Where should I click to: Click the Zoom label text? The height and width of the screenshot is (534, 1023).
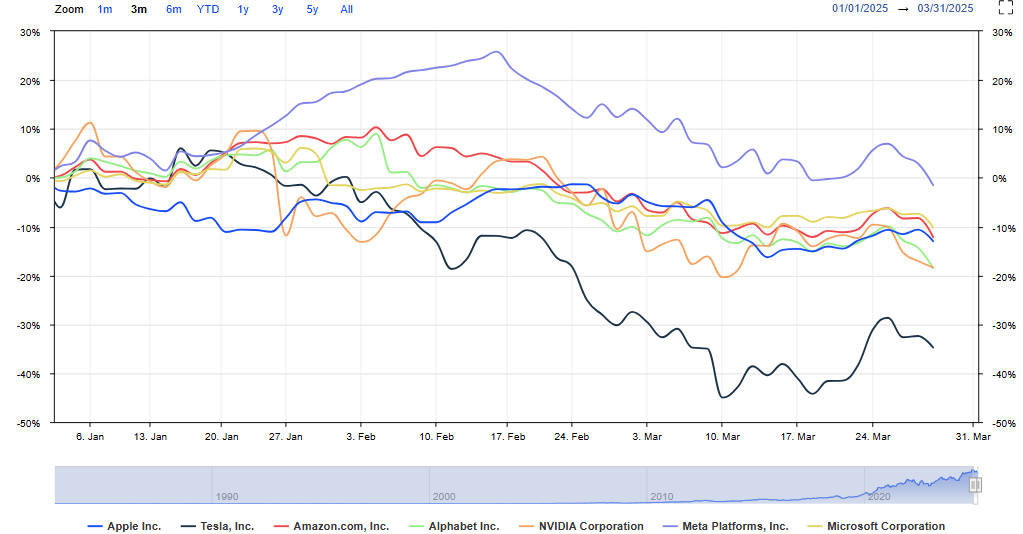pos(69,9)
